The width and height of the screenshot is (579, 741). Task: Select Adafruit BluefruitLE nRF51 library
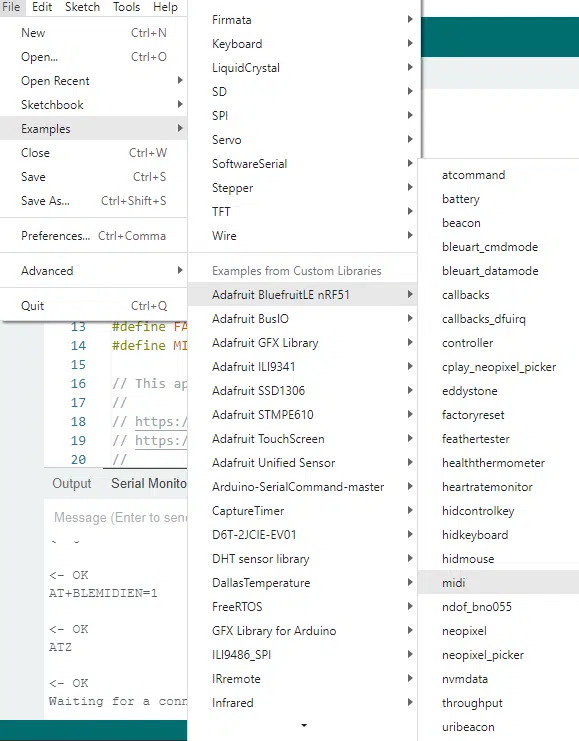(302, 295)
